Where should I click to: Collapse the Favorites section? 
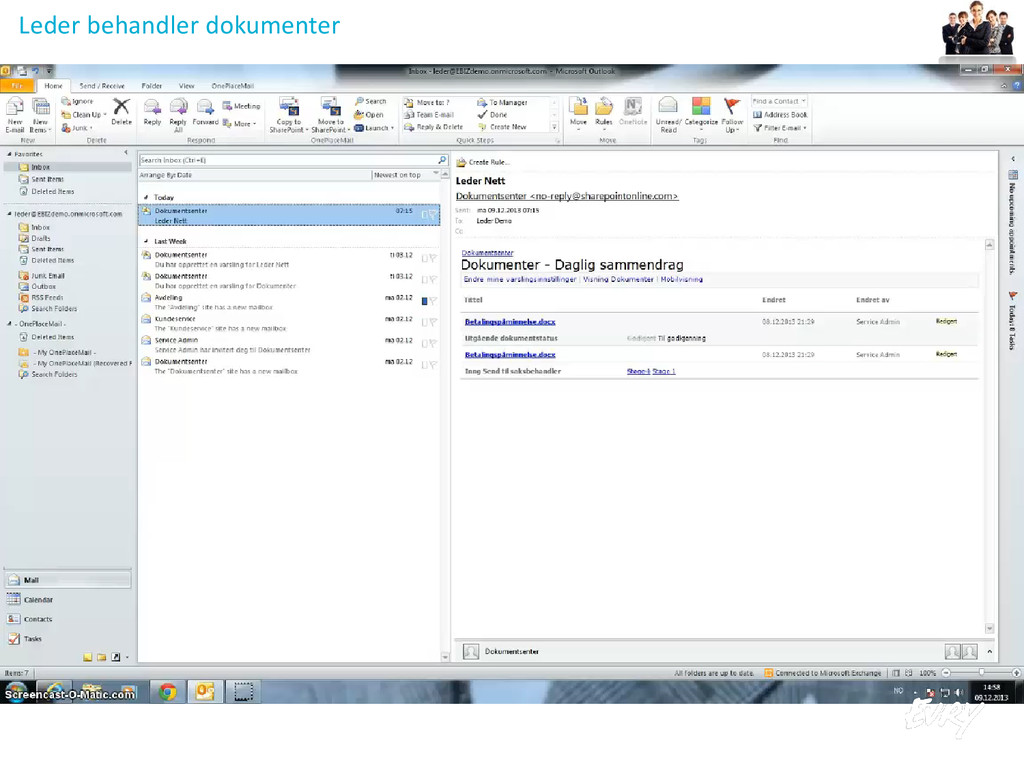point(10,154)
